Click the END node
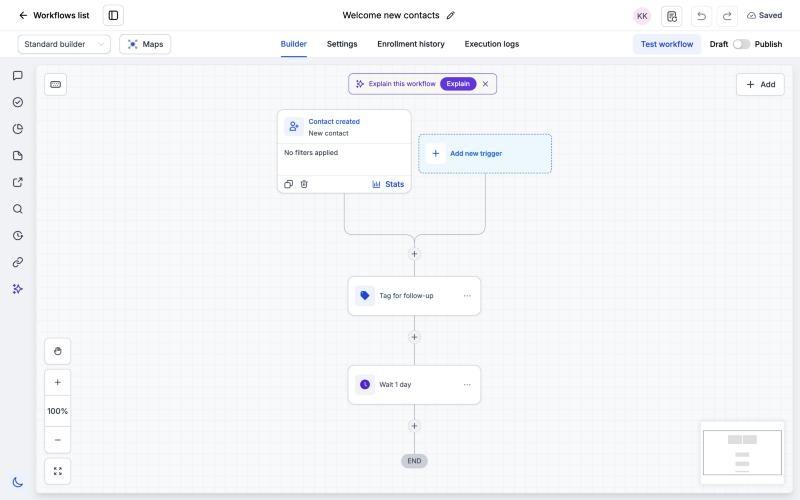 (x=414, y=461)
